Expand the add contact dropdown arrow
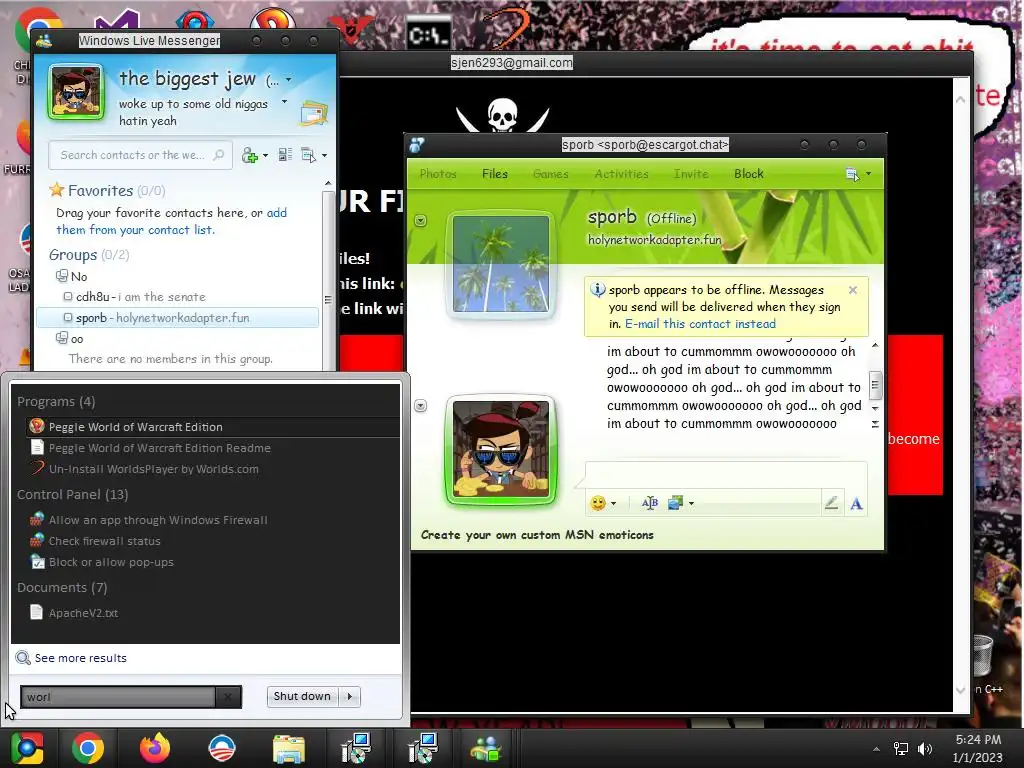1024x768 pixels. [265, 155]
